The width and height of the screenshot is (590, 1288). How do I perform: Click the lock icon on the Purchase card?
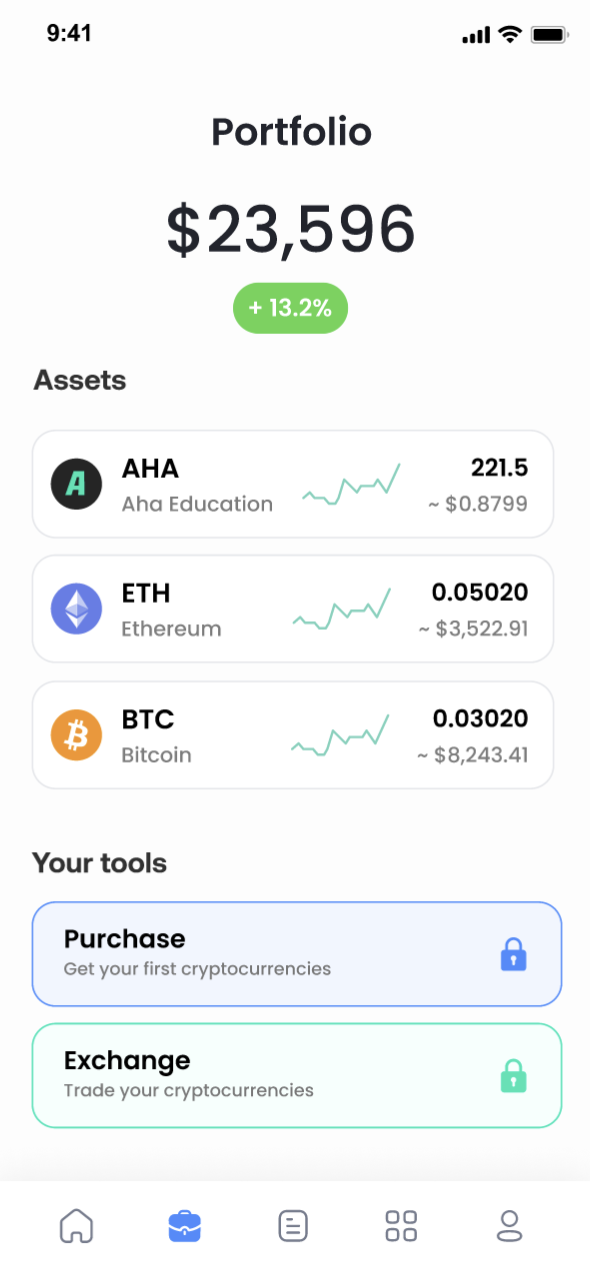click(513, 954)
